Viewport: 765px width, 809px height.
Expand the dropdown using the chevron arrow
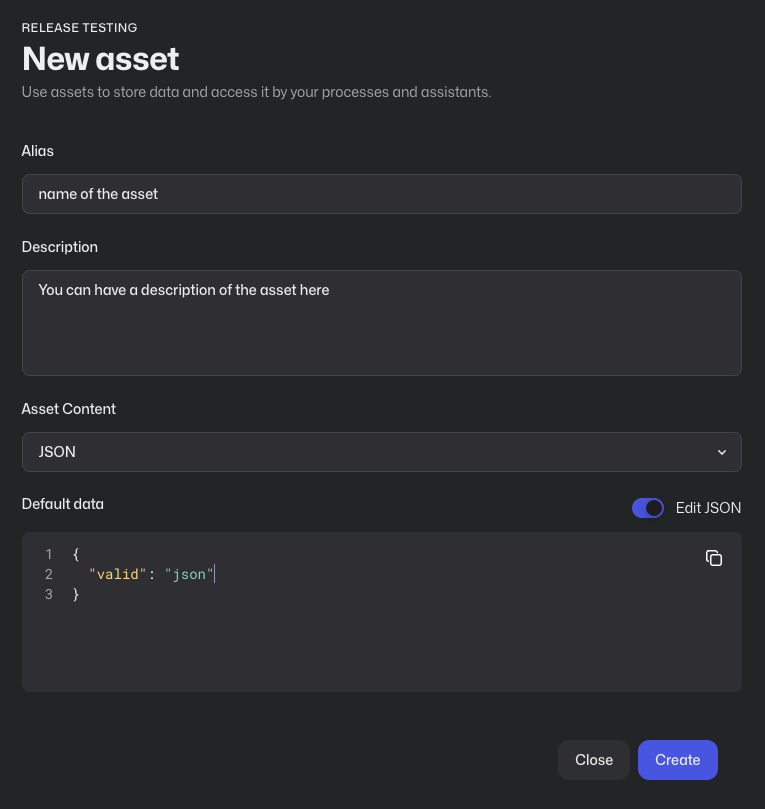(722, 452)
